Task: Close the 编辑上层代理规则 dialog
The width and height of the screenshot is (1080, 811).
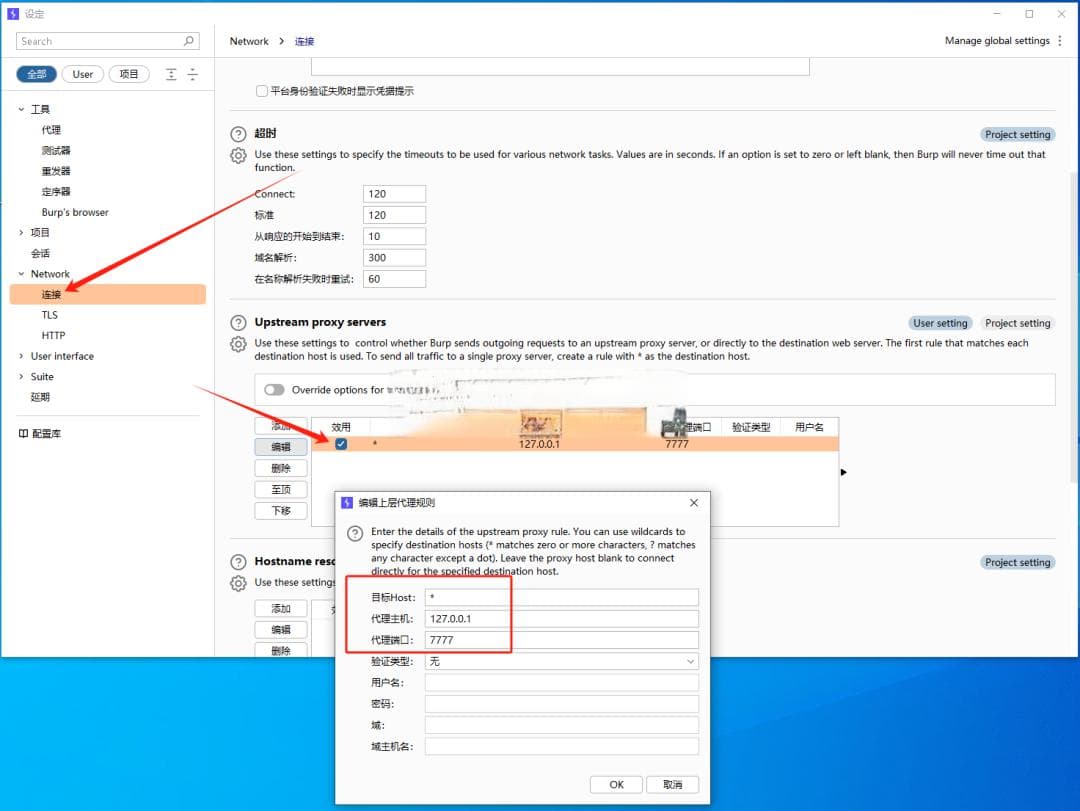Action: pos(694,503)
